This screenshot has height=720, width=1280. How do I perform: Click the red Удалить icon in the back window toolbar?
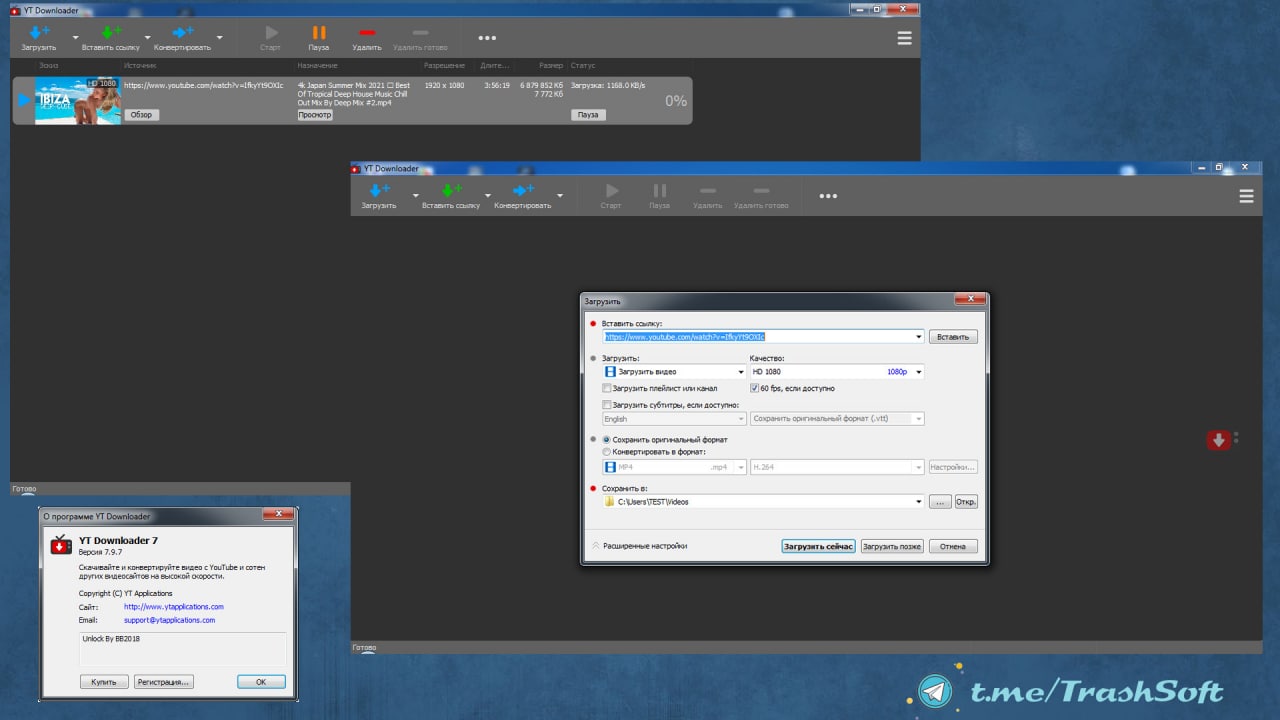(x=367, y=33)
